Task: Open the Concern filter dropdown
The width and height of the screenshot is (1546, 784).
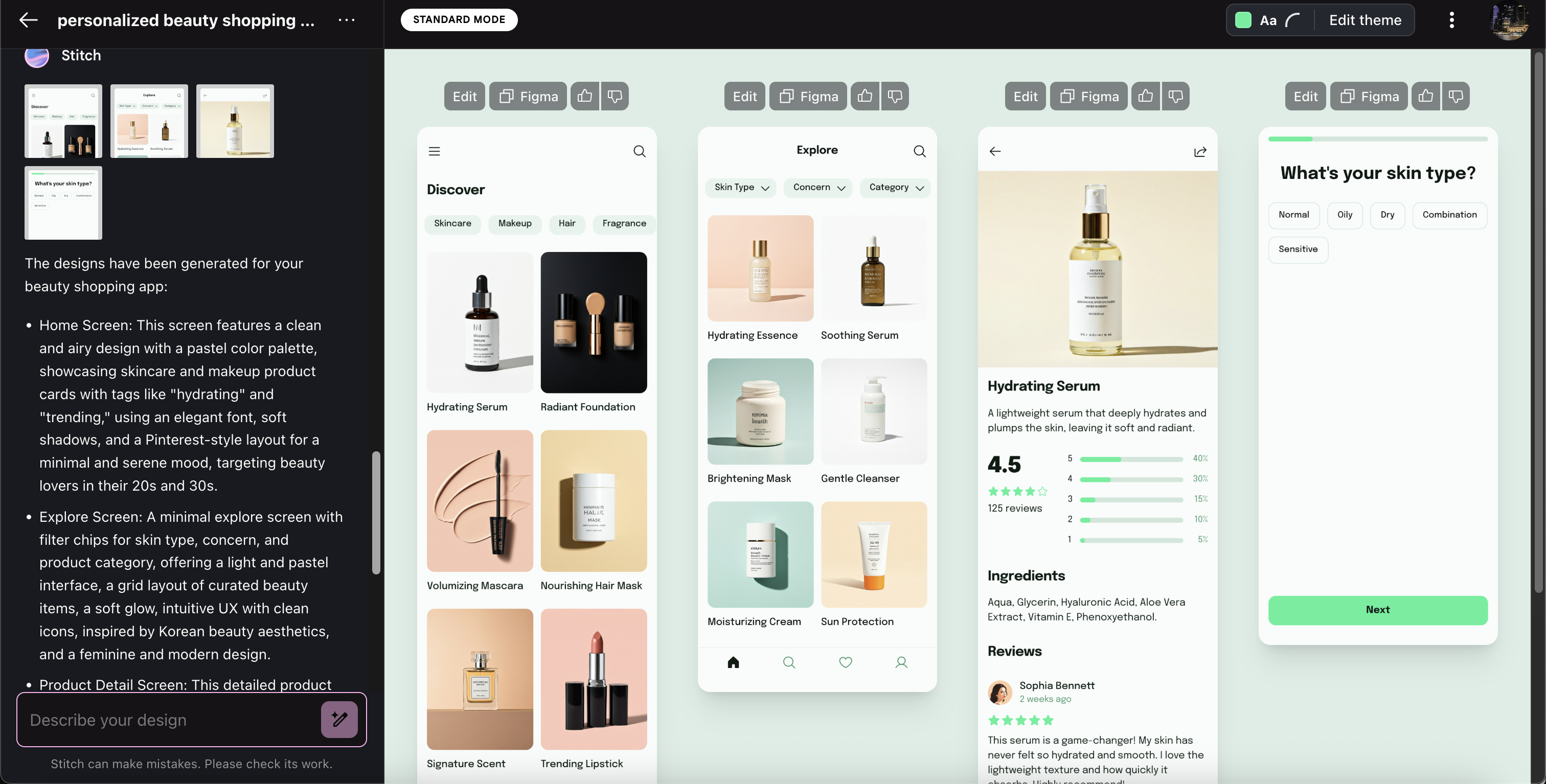Action: click(x=819, y=188)
